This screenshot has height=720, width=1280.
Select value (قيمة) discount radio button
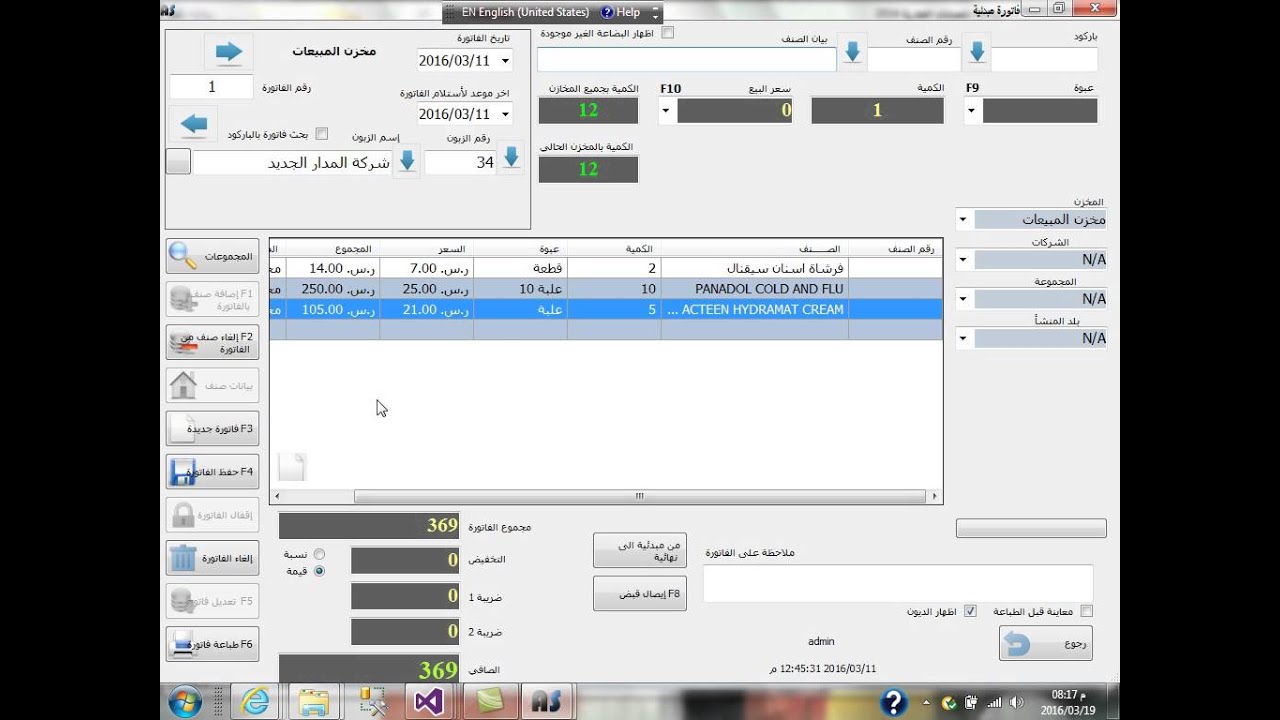tap(319, 571)
